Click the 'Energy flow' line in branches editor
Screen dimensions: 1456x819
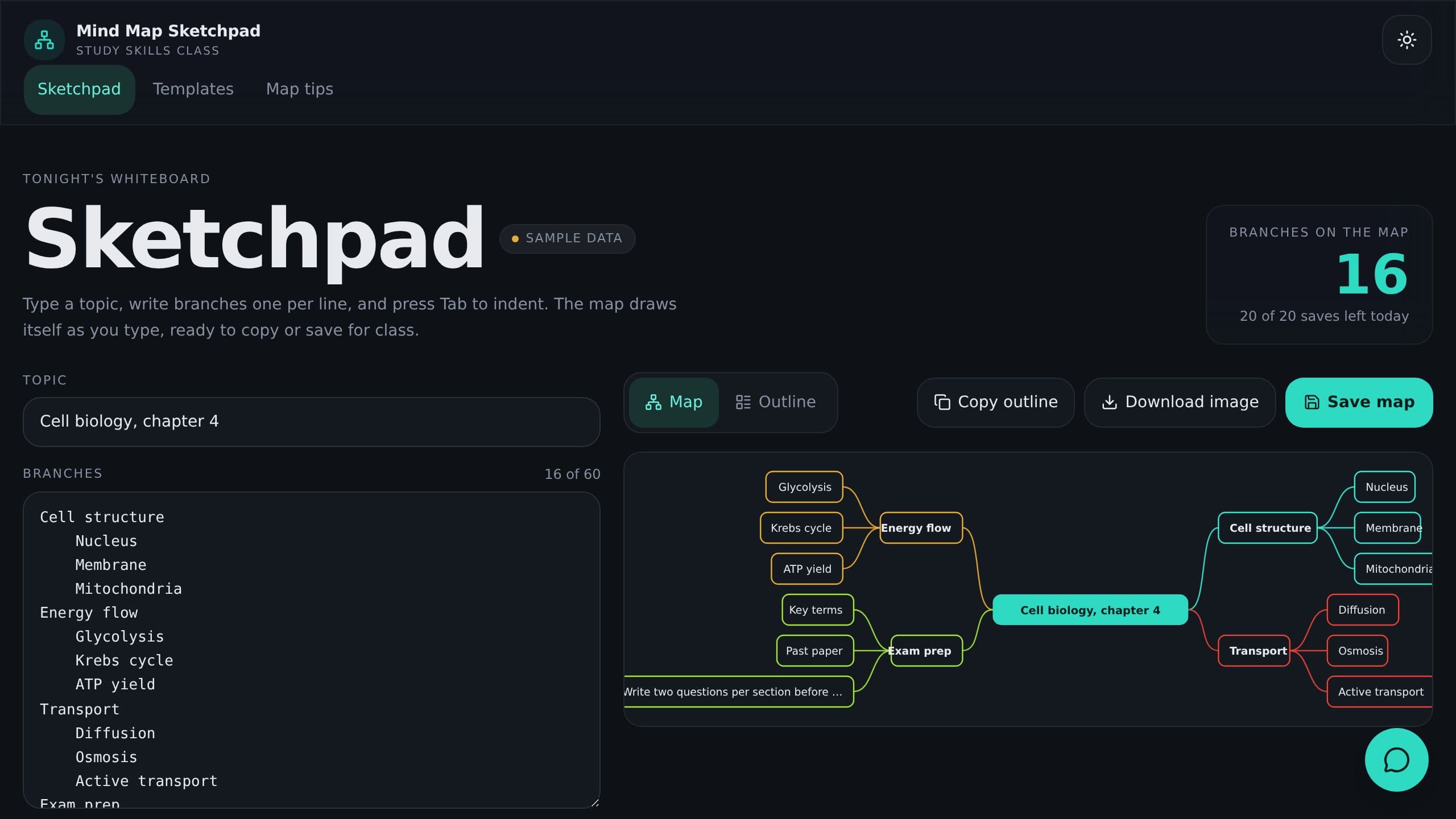pos(89,613)
